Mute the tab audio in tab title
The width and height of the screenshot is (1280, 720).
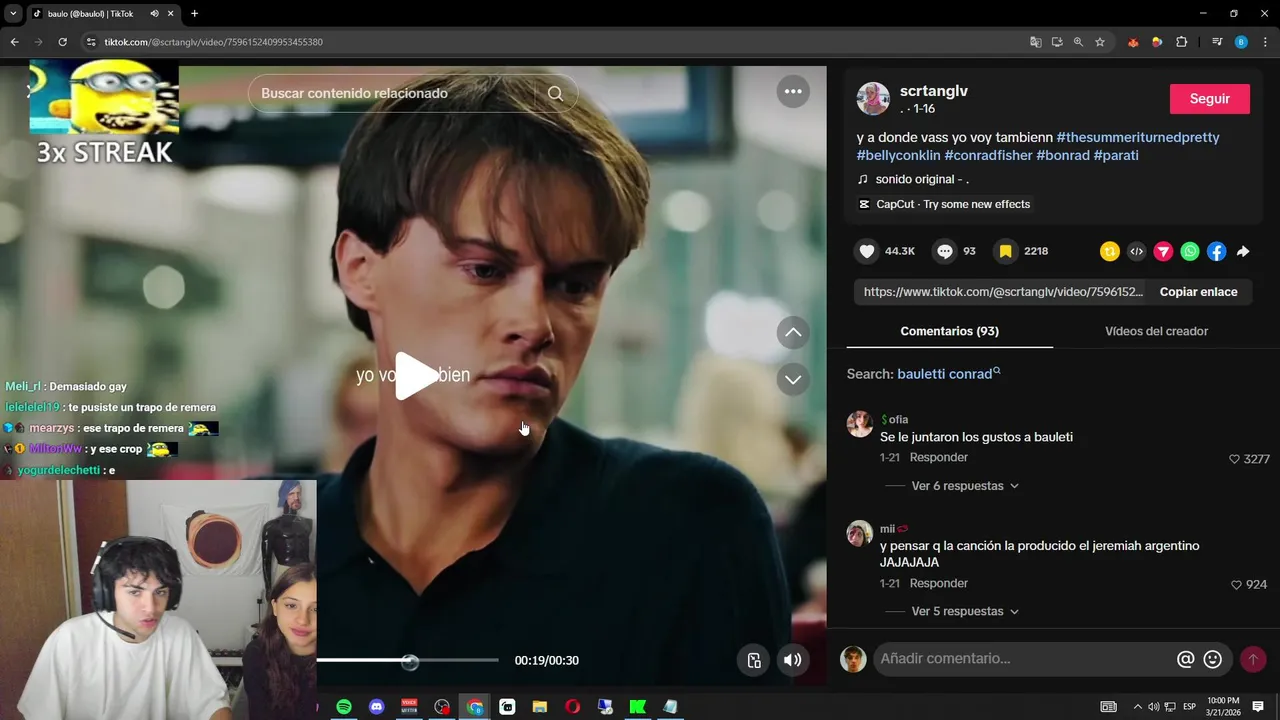[154, 14]
